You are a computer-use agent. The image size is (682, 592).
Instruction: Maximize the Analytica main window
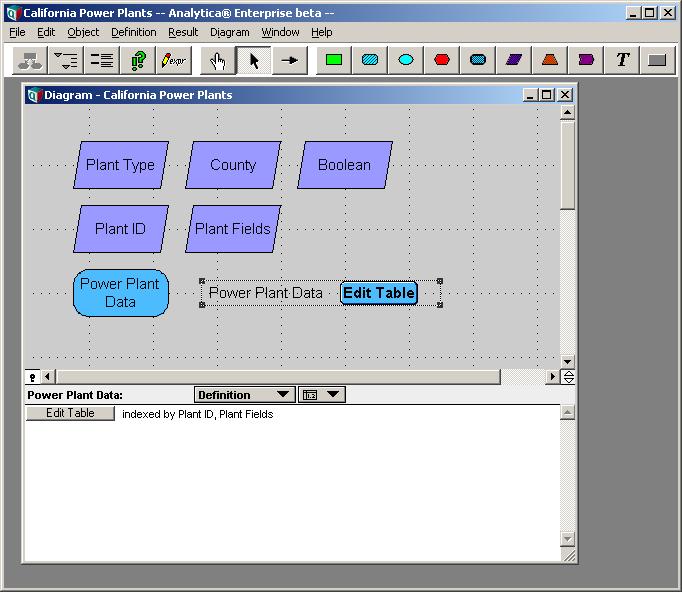[x=649, y=13]
